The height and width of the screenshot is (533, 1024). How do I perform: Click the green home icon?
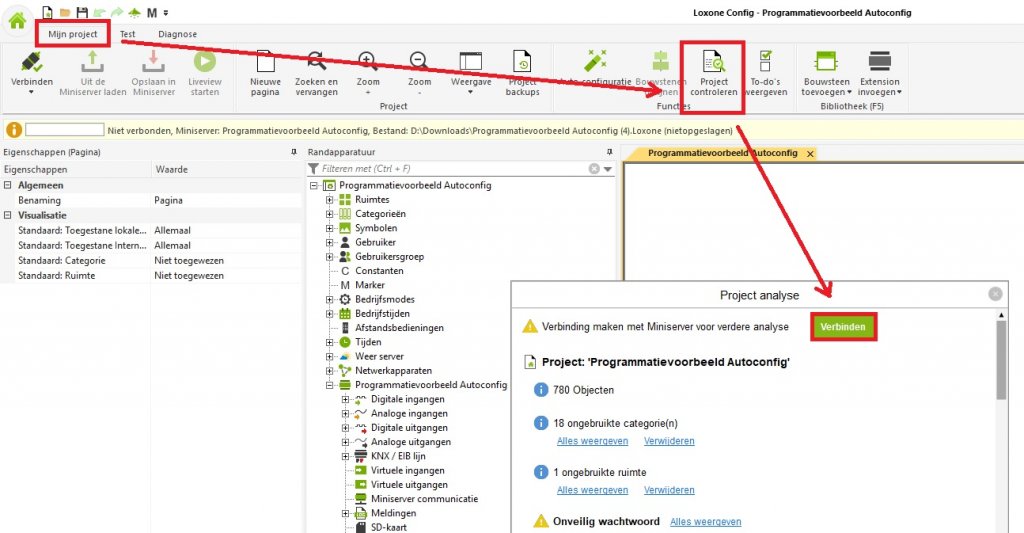tap(18, 20)
